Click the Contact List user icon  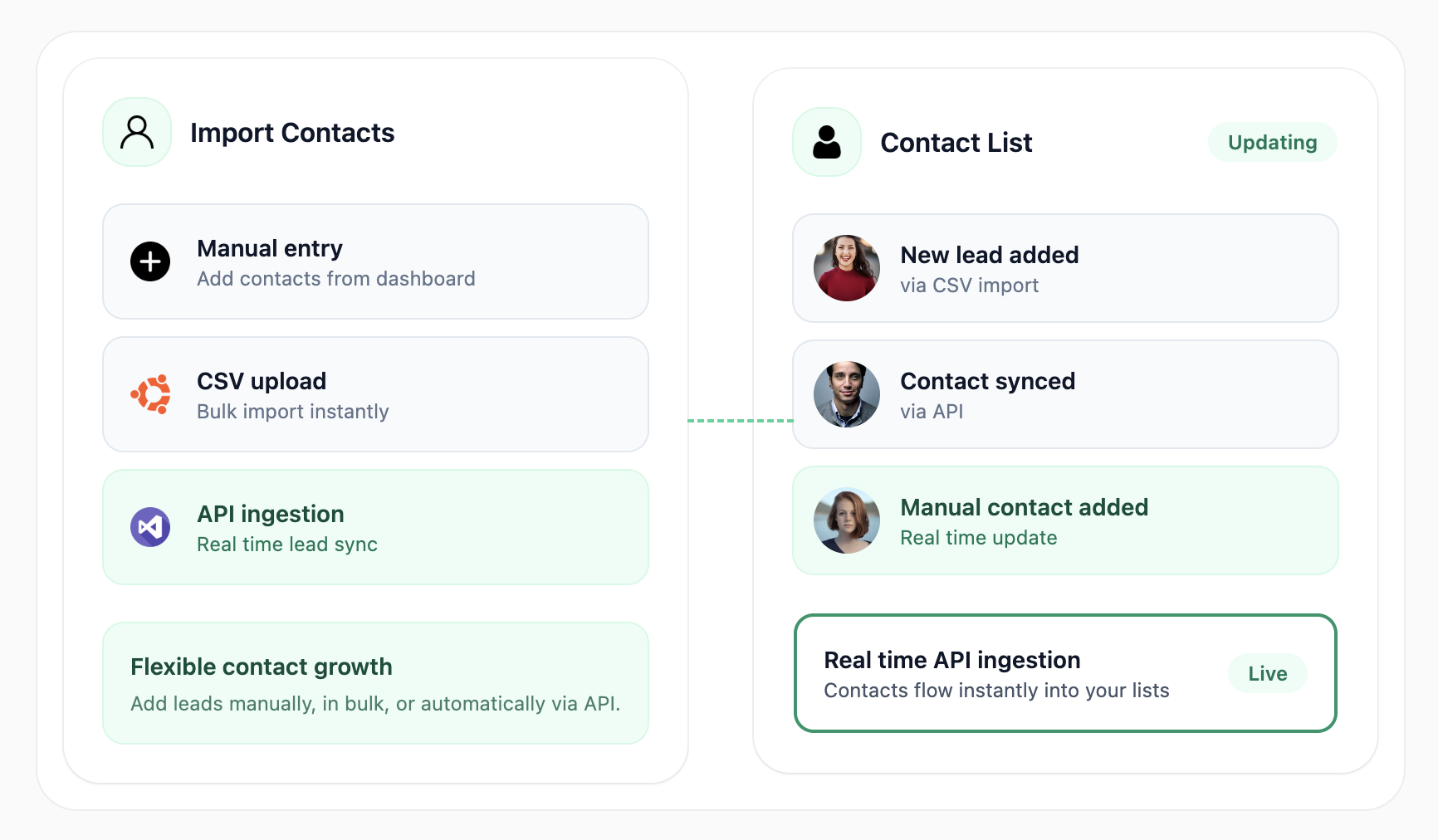coord(826,142)
